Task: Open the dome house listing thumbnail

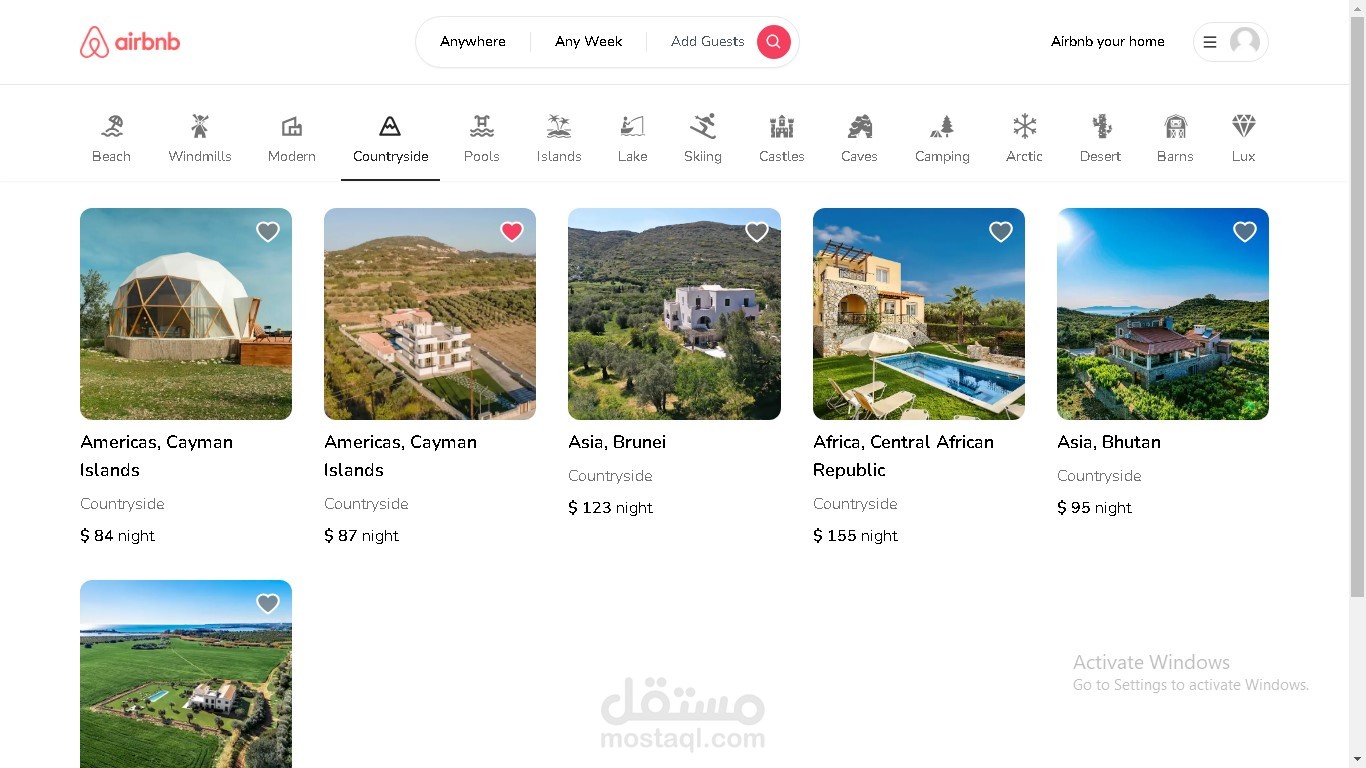Action: tap(186, 314)
